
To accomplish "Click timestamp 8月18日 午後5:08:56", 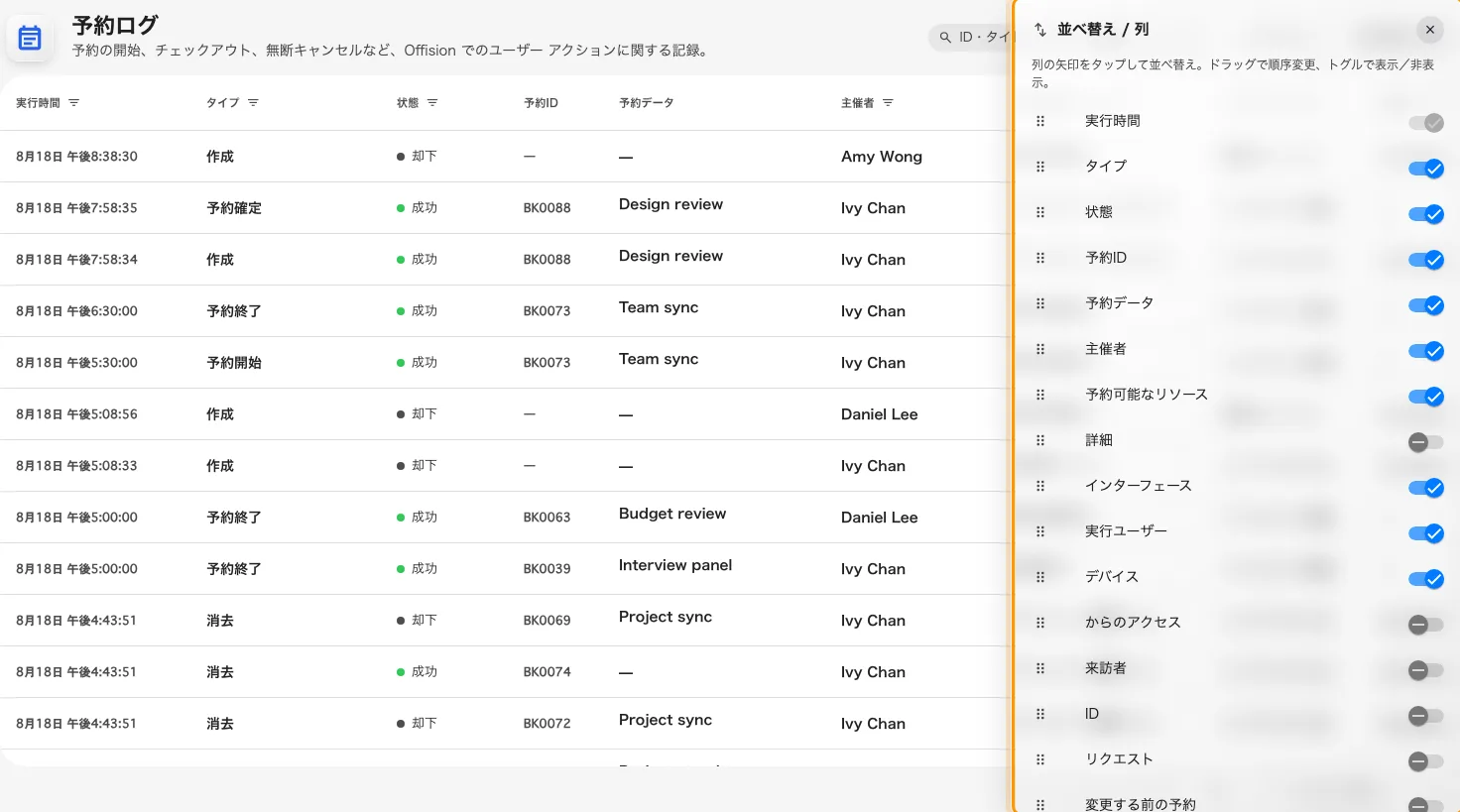I will point(76,414).
